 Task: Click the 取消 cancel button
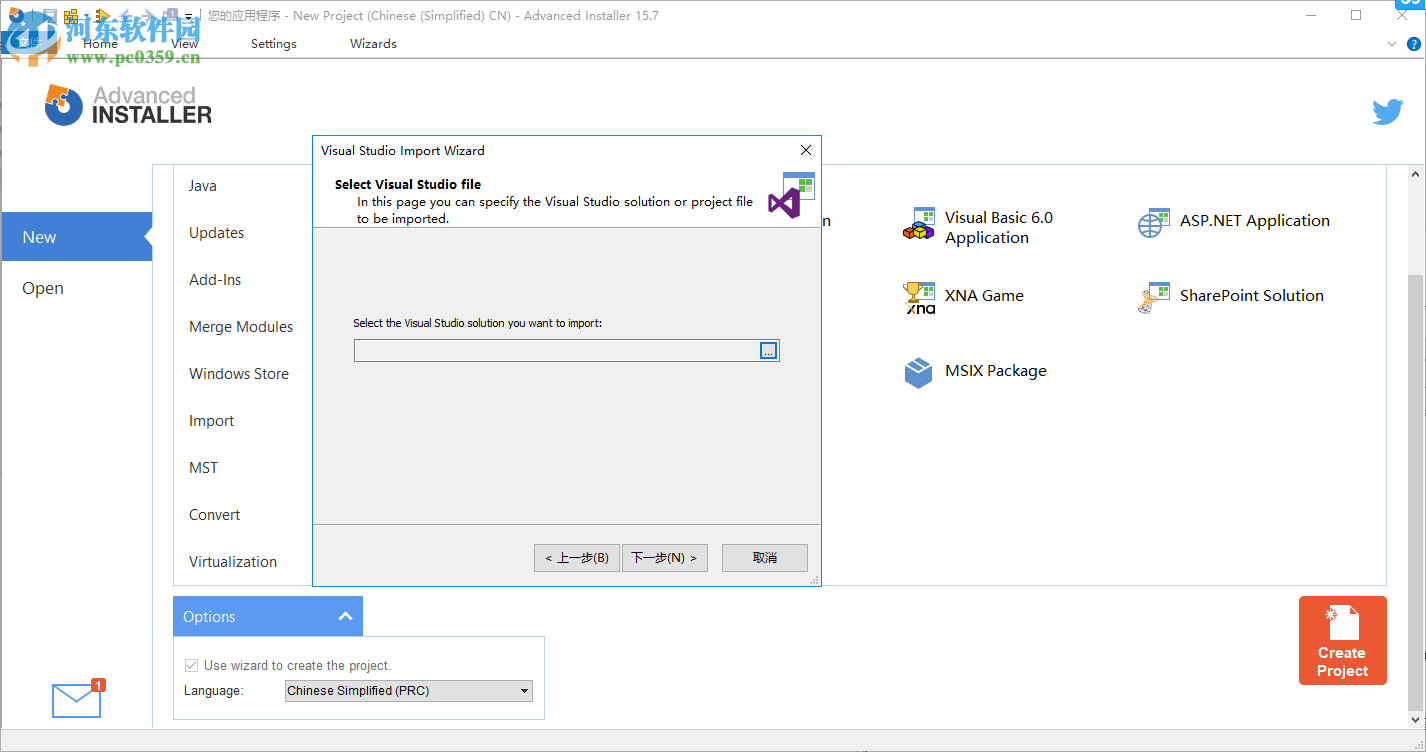(x=765, y=558)
